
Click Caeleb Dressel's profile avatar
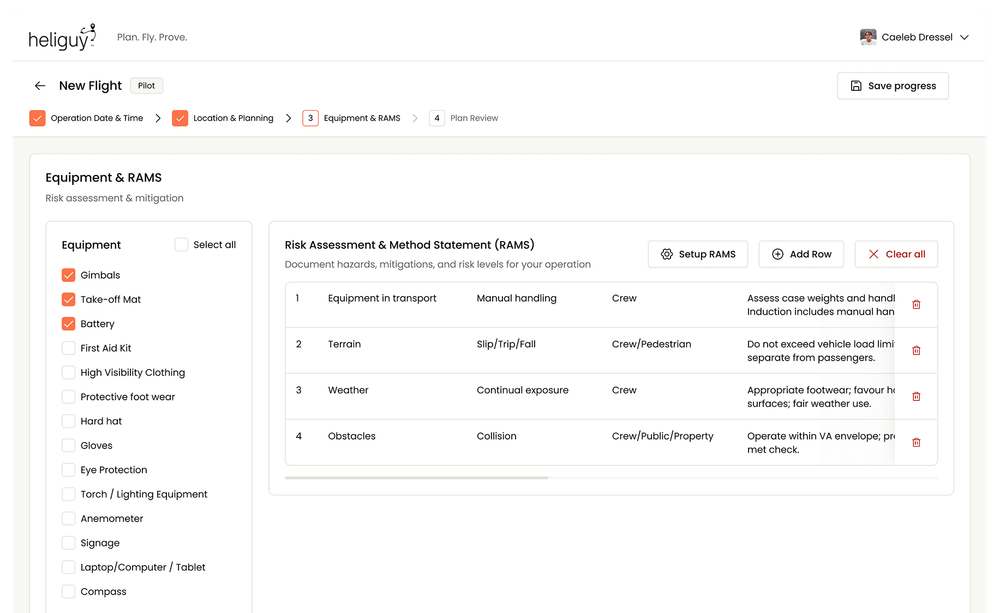(868, 38)
